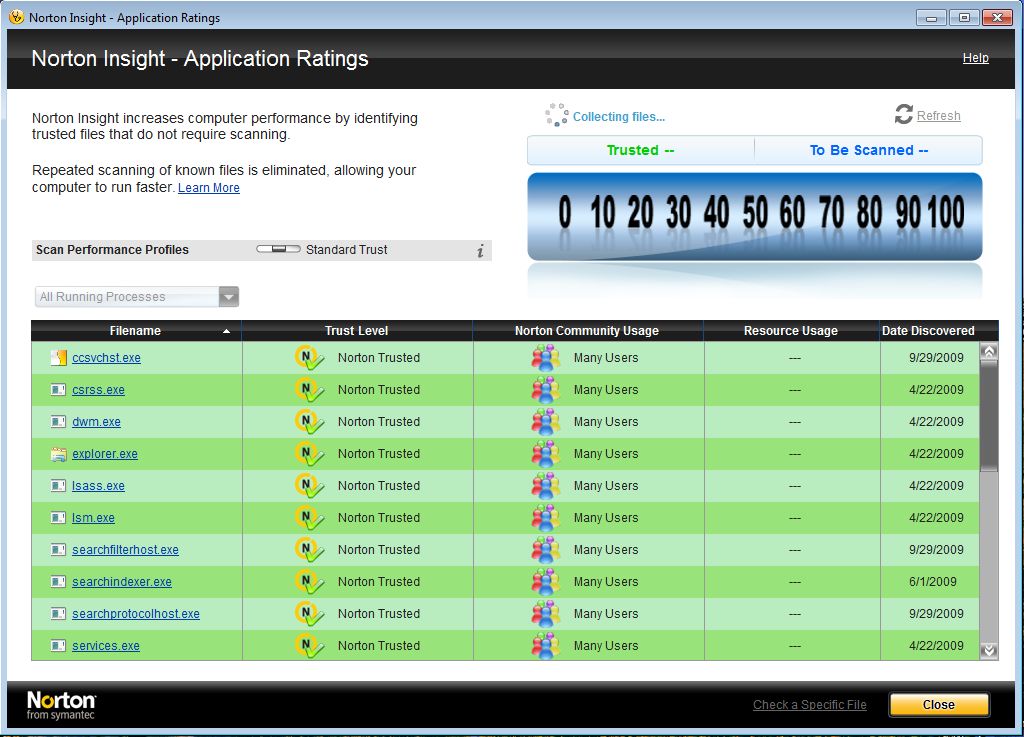Click the explorer.exe folder icon
The image size is (1024, 737).
click(59, 454)
